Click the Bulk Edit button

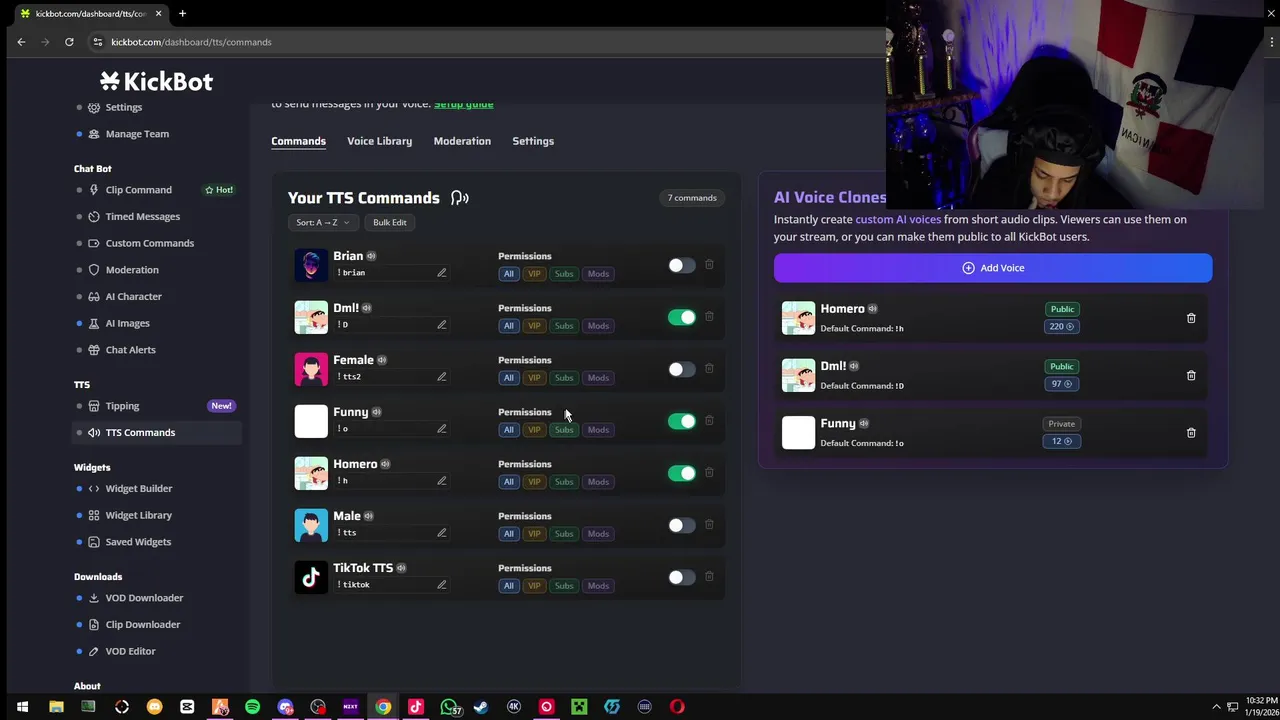coord(390,222)
